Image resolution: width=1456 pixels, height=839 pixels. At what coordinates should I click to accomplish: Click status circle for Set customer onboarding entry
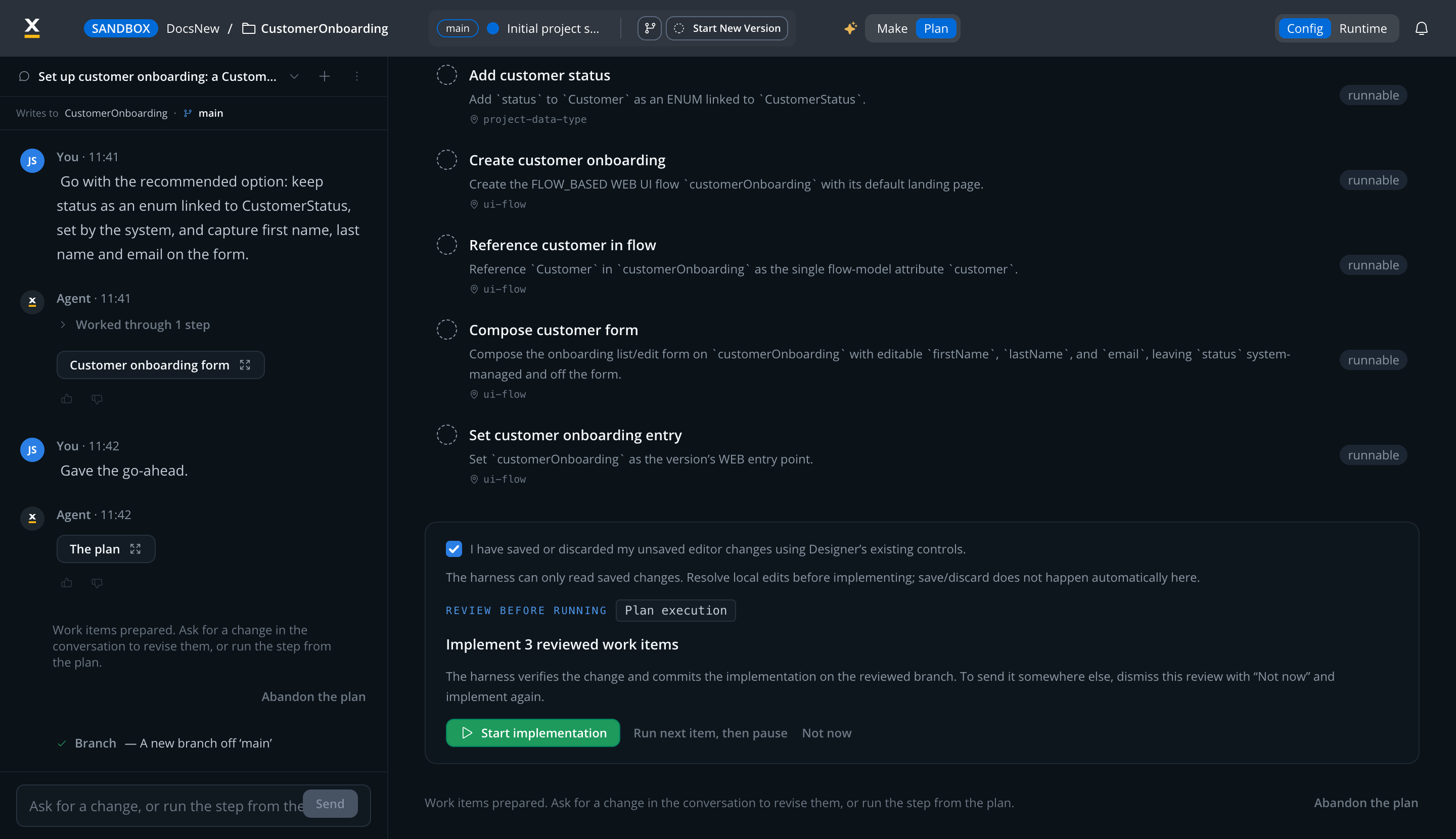(x=447, y=435)
